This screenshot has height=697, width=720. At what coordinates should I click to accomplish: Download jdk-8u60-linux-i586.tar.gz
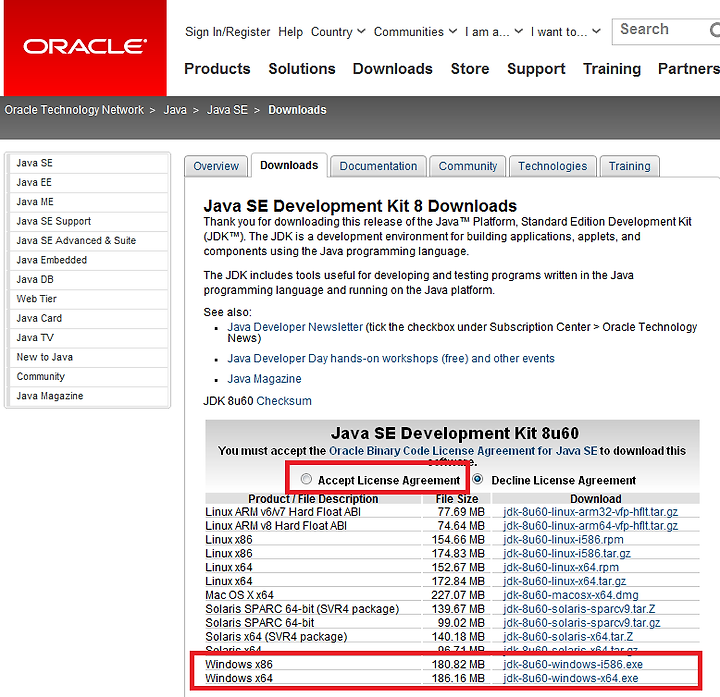pyautogui.click(x=567, y=553)
